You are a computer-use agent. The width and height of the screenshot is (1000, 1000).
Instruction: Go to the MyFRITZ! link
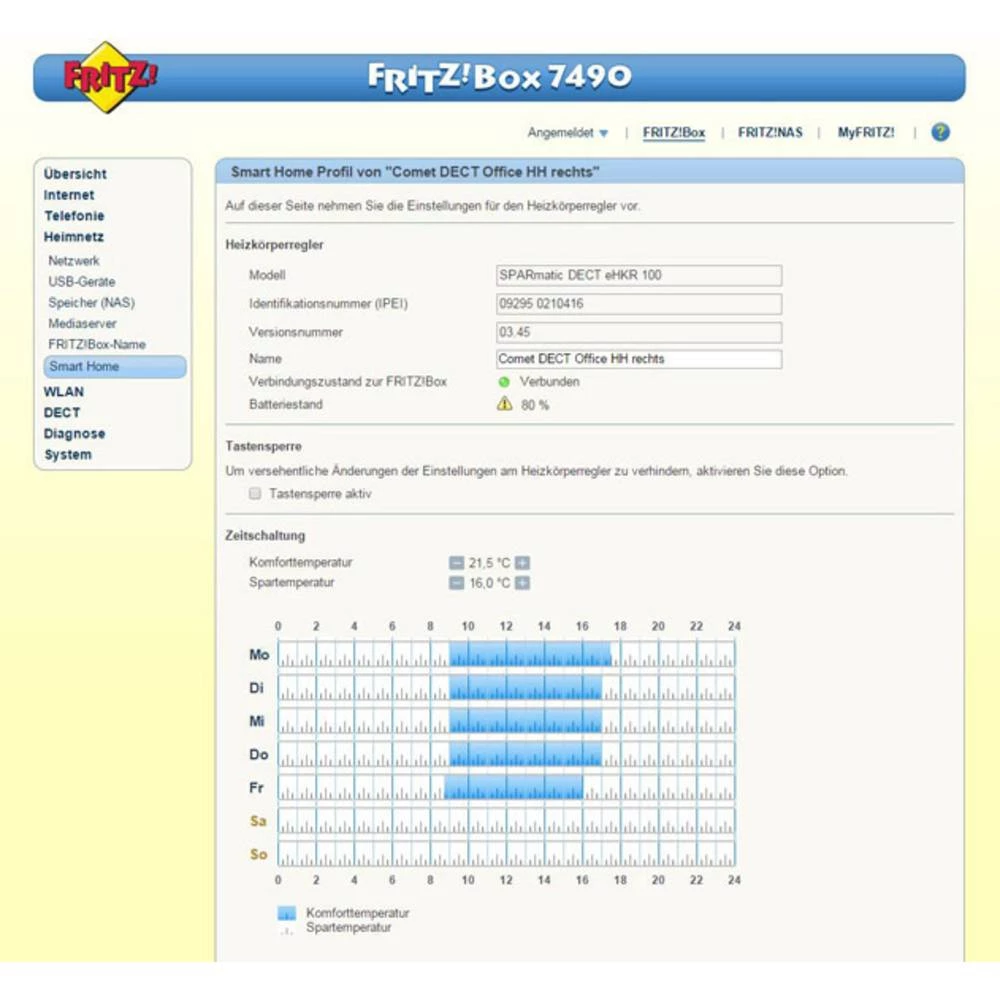866,132
